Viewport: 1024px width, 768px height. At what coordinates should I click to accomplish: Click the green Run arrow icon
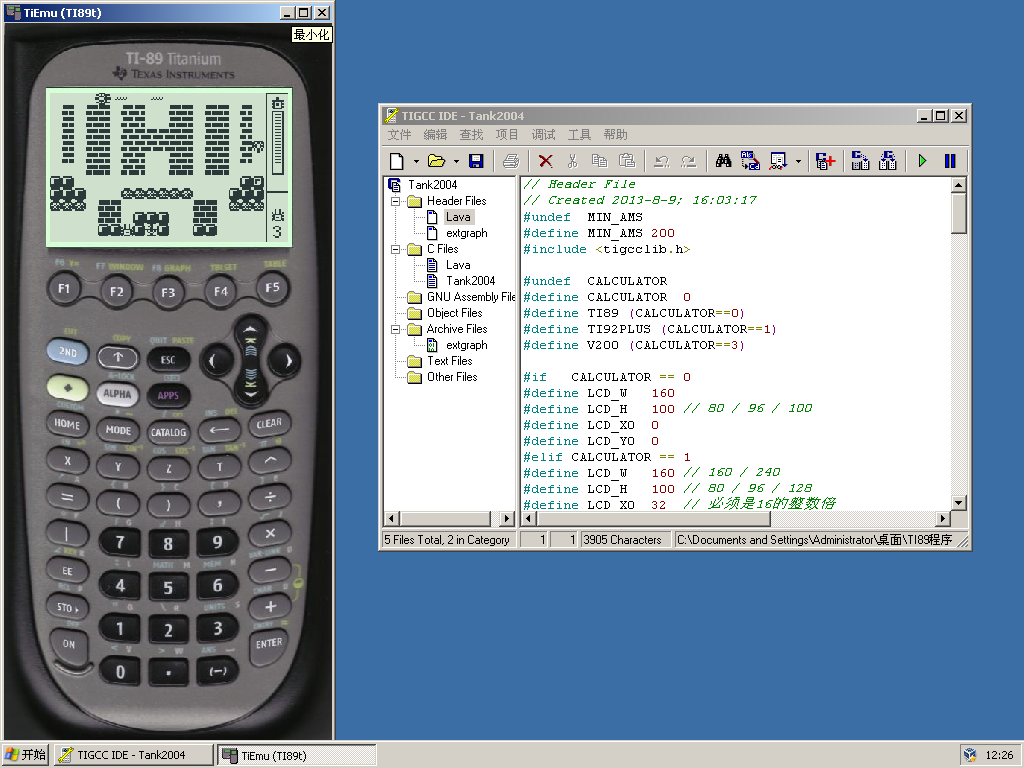pyautogui.click(x=922, y=161)
